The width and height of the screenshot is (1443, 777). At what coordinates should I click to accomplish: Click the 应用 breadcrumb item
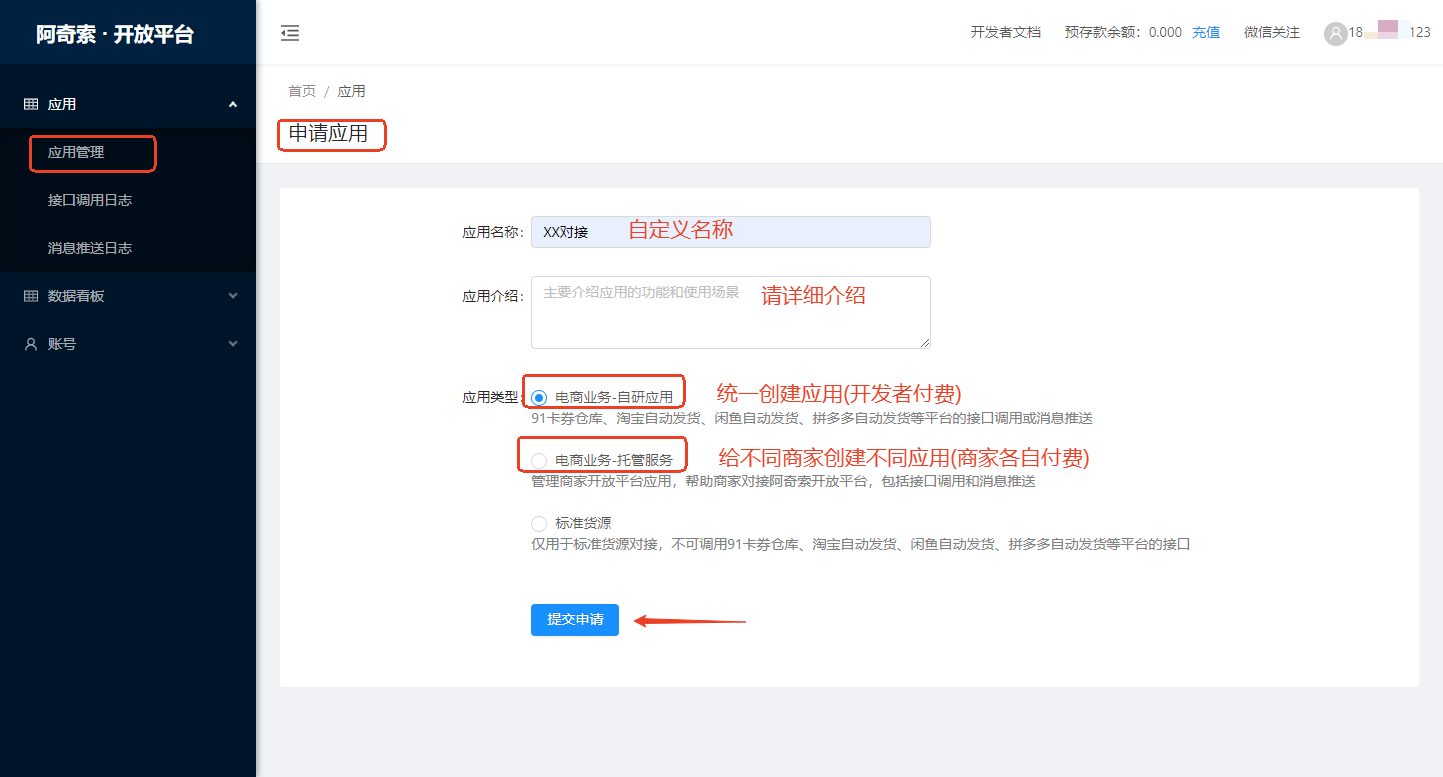point(351,91)
